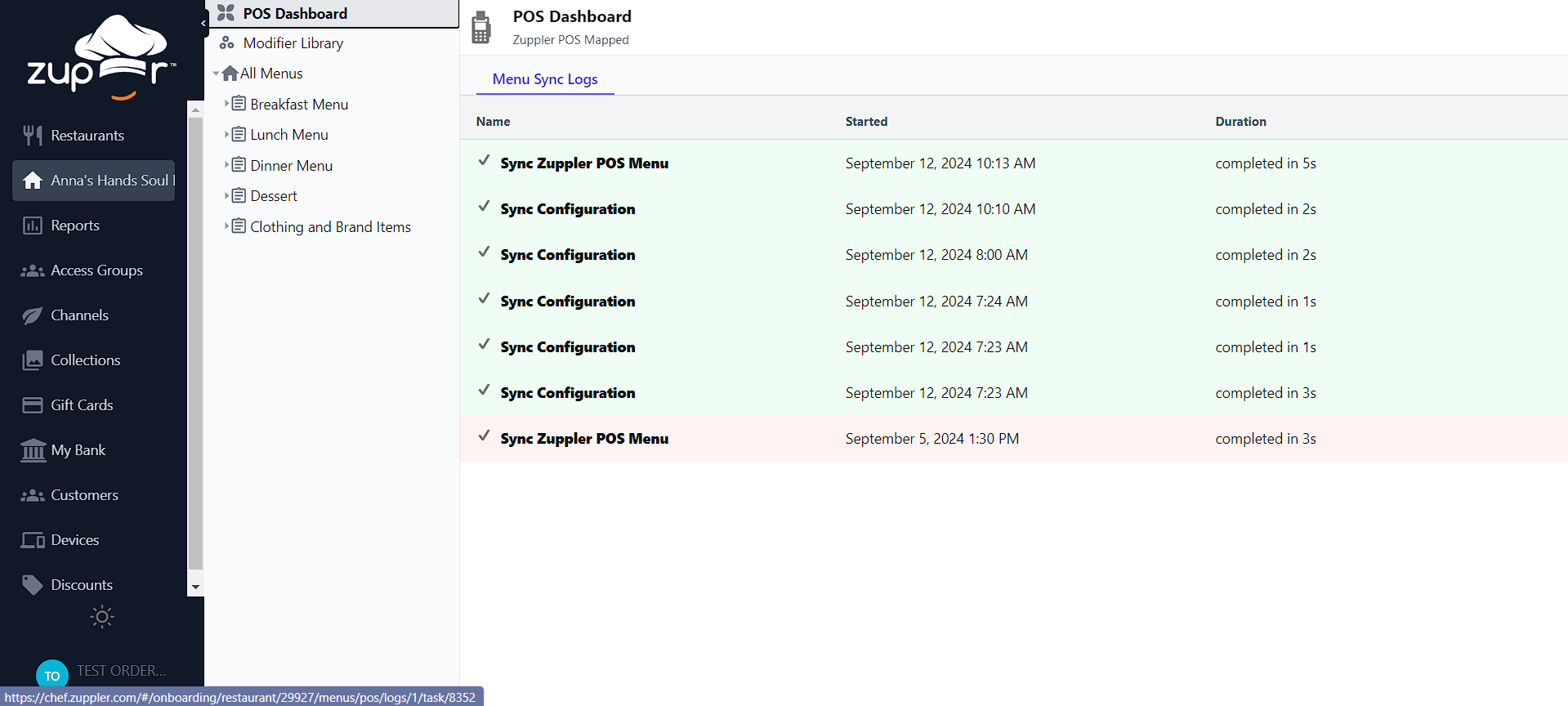Click 'completed in 3s' in pink row

click(x=1266, y=439)
